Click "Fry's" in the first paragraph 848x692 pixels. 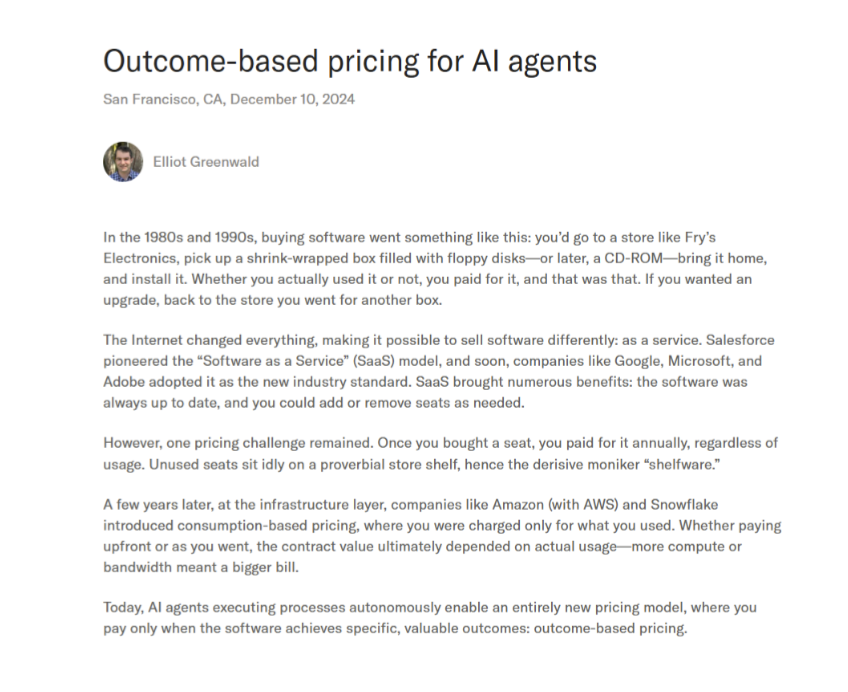coord(700,237)
